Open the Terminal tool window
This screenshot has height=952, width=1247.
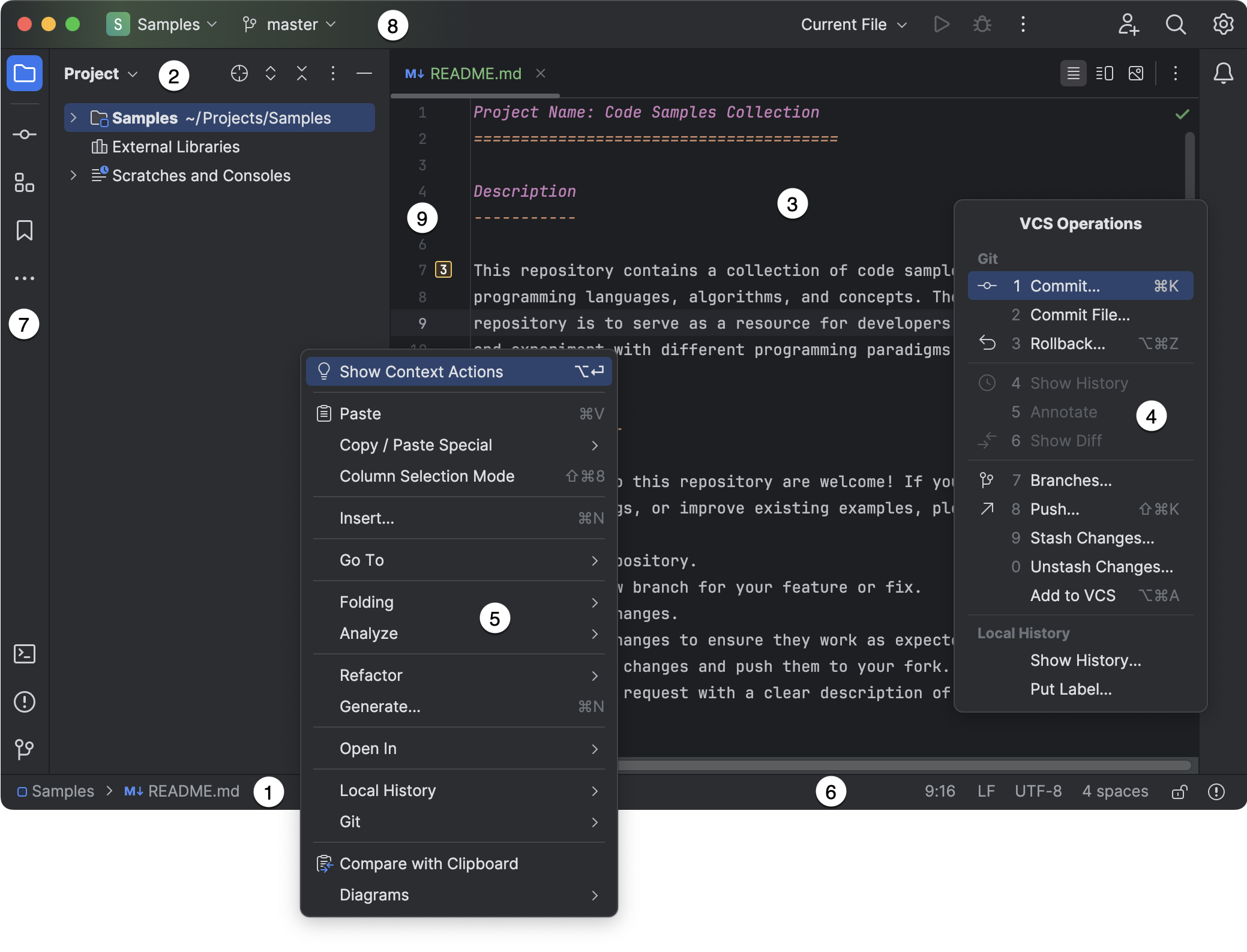[x=25, y=654]
